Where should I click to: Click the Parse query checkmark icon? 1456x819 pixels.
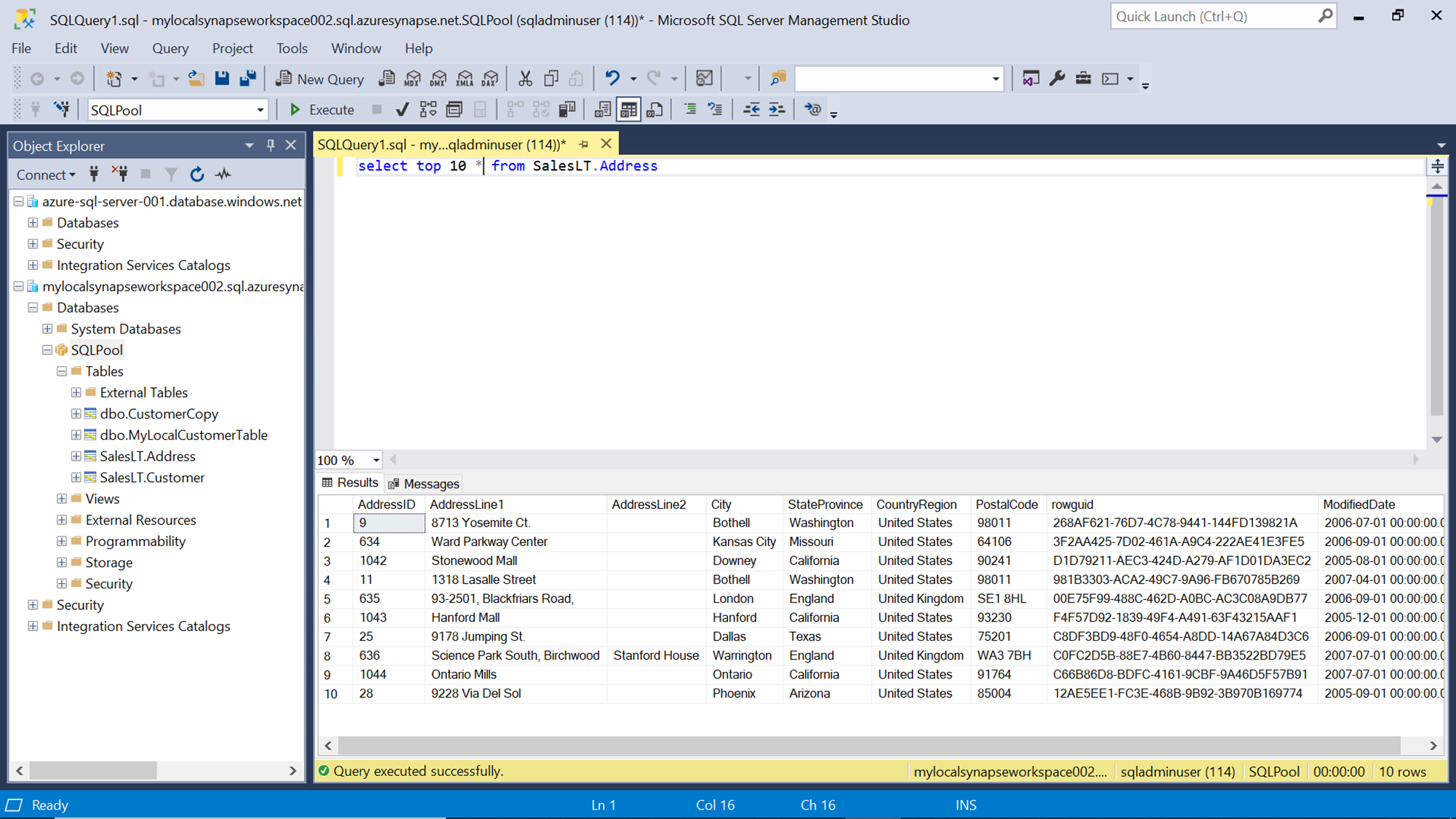coord(402,110)
